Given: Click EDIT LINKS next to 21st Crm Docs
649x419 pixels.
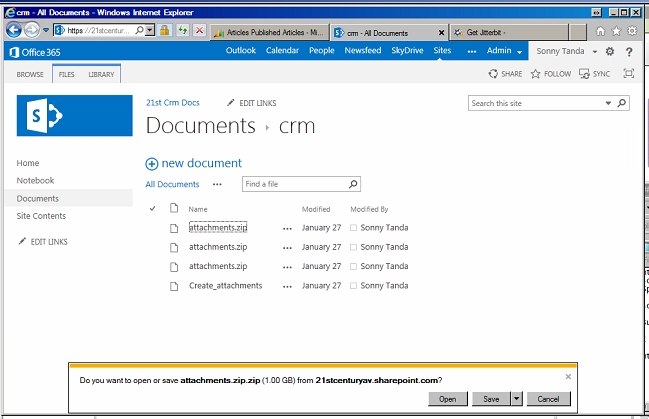Looking at the screenshot, I should (x=252, y=103).
